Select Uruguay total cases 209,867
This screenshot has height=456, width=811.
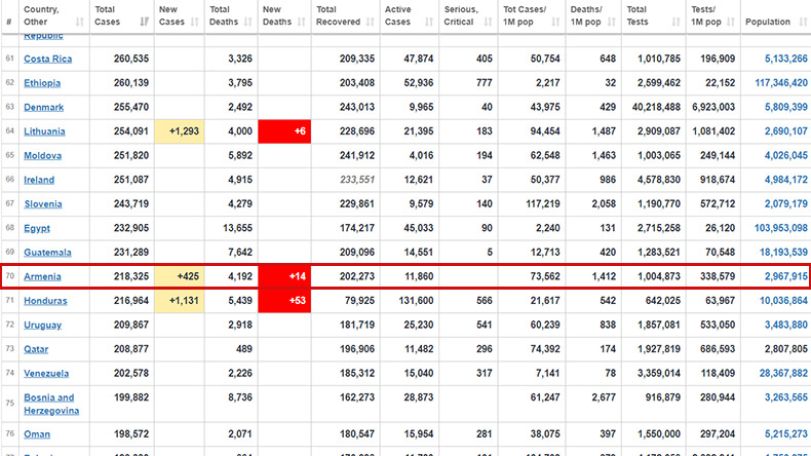[131, 325]
